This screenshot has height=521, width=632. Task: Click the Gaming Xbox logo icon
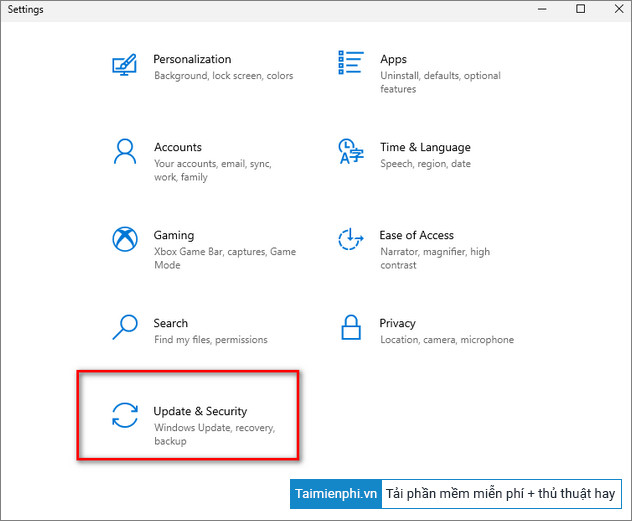(125, 239)
